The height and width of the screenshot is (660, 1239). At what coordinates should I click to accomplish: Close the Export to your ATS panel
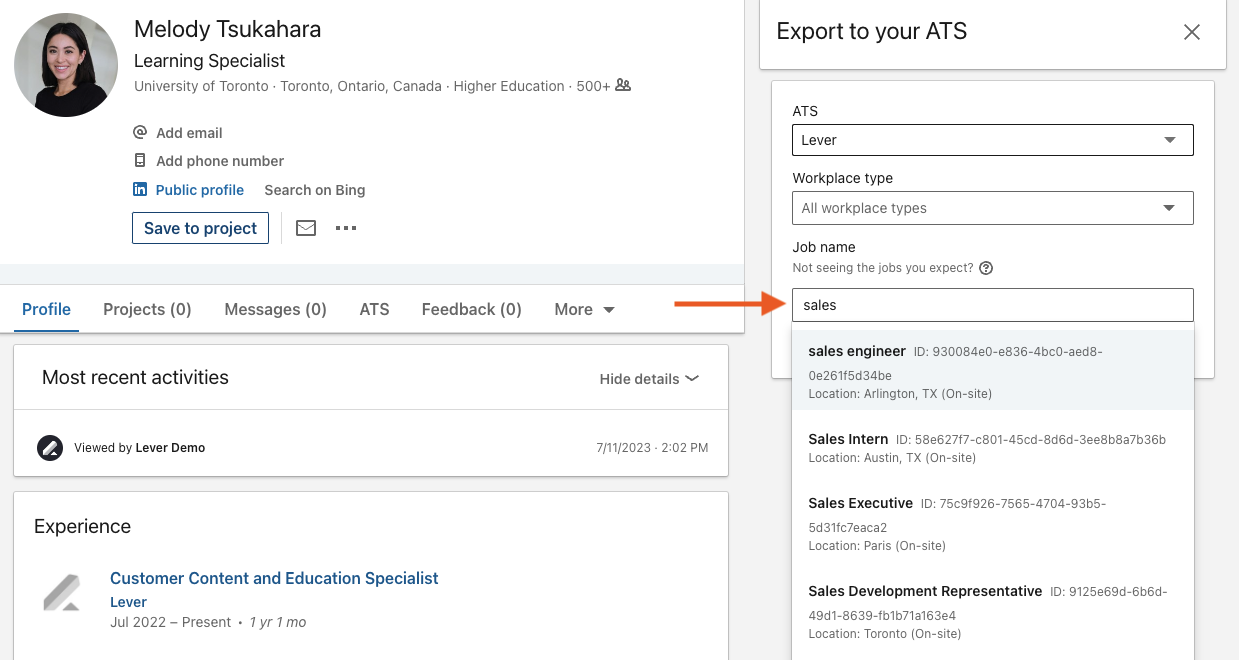1192,32
